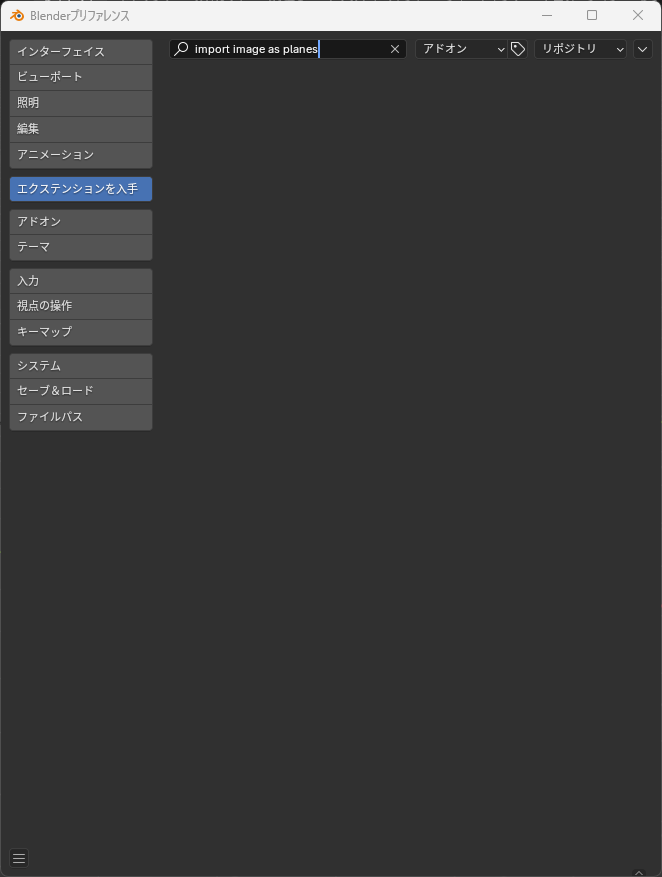Open the テーマ section

[81, 247]
